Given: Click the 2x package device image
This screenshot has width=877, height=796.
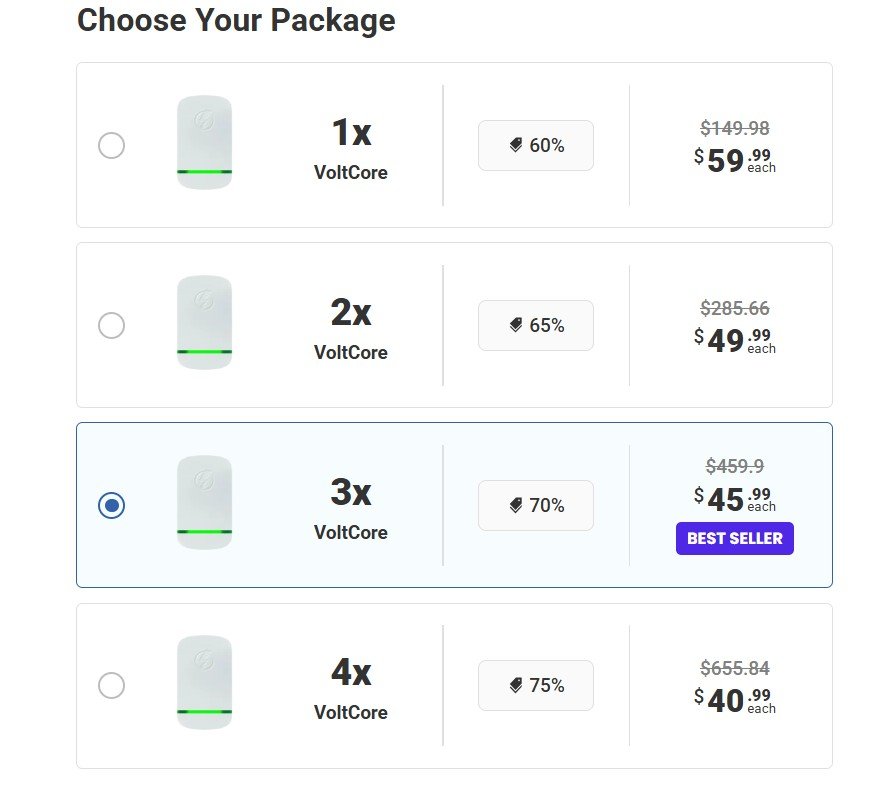Looking at the screenshot, I should tap(205, 323).
